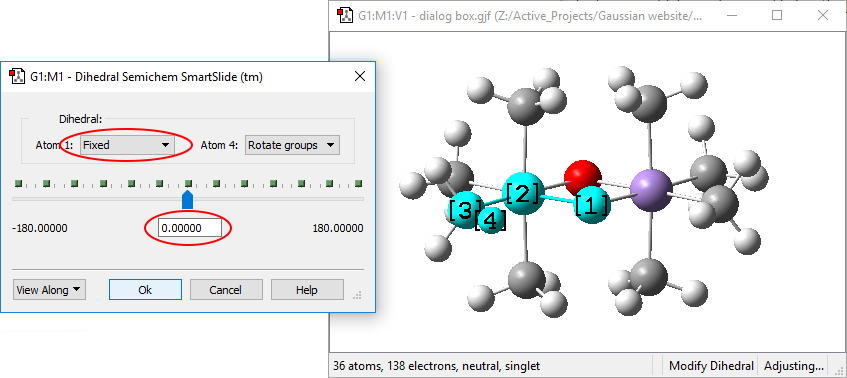Select atom labeled [4] in molecule view
The width and height of the screenshot is (847, 378).
pyautogui.click(x=490, y=220)
